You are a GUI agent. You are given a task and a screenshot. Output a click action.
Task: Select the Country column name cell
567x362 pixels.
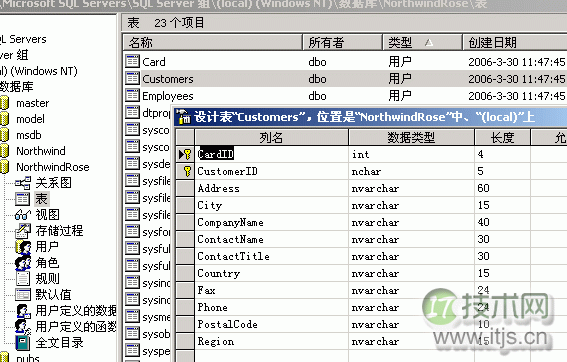point(272,273)
